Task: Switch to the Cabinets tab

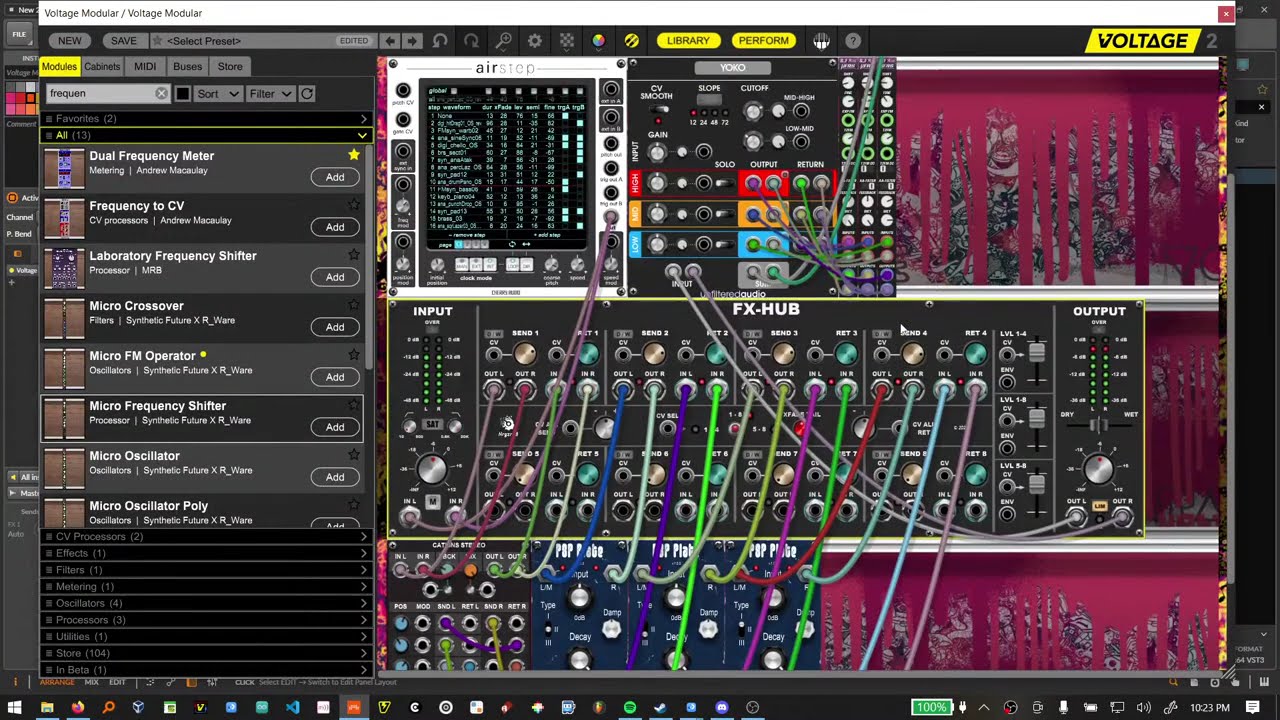Action: [x=102, y=66]
